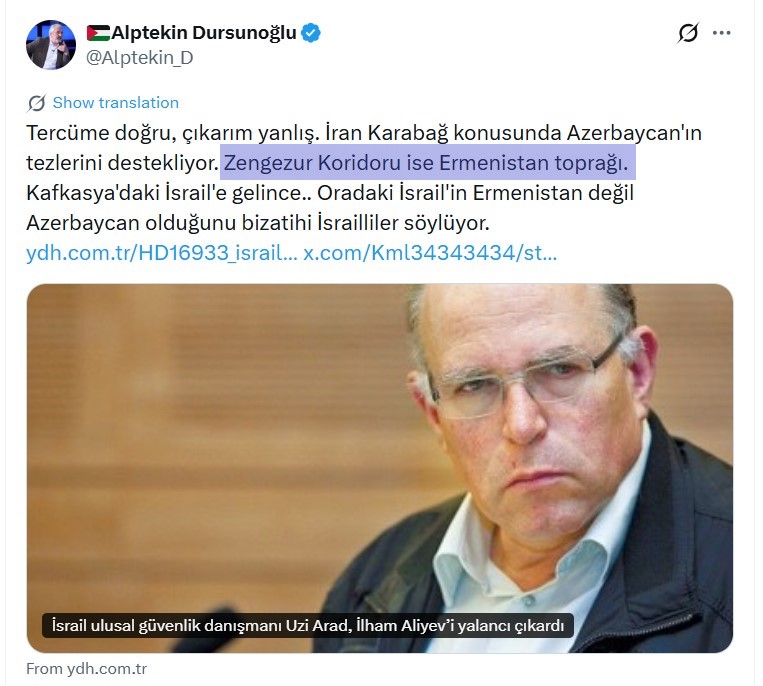The image size is (763, 686).
Task: Click highlighted sentence 'Zengezur Koridoru ise Ermenistan toprağı'
Action: (x=426, y=163)
